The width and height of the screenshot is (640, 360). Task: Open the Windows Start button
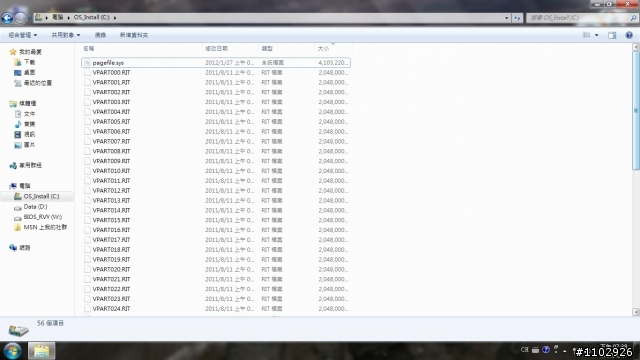[x=12, y=351]
